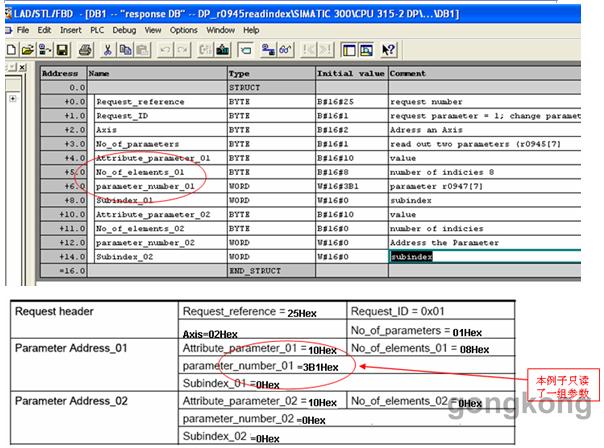Image resolution: width=604 pixels, height=448 pixels.
Task: Select the parameter_number_01 name cell
Action: (161, 186)
